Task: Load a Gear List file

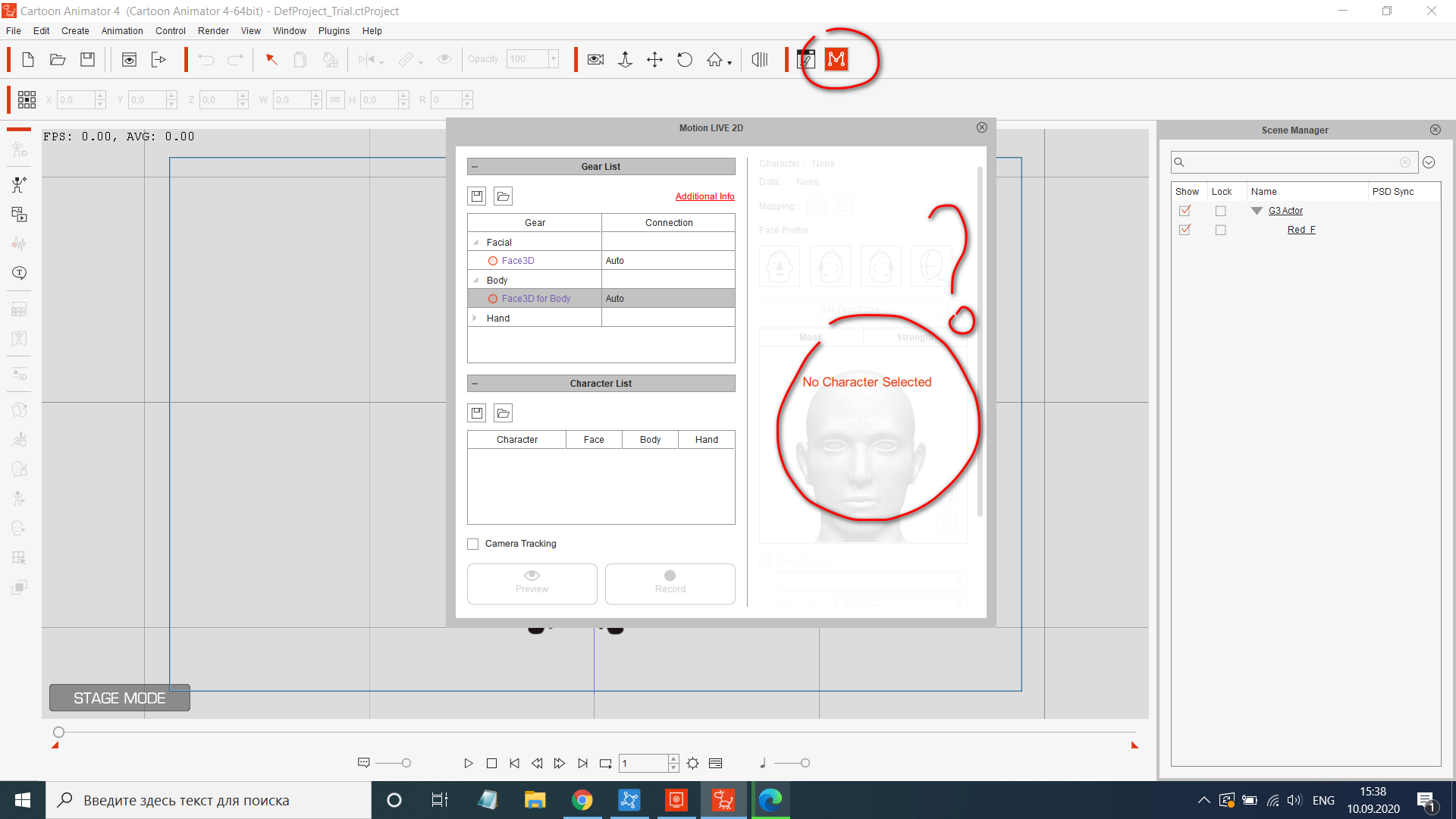Action: pyautogui.click(x=504, y=196)
